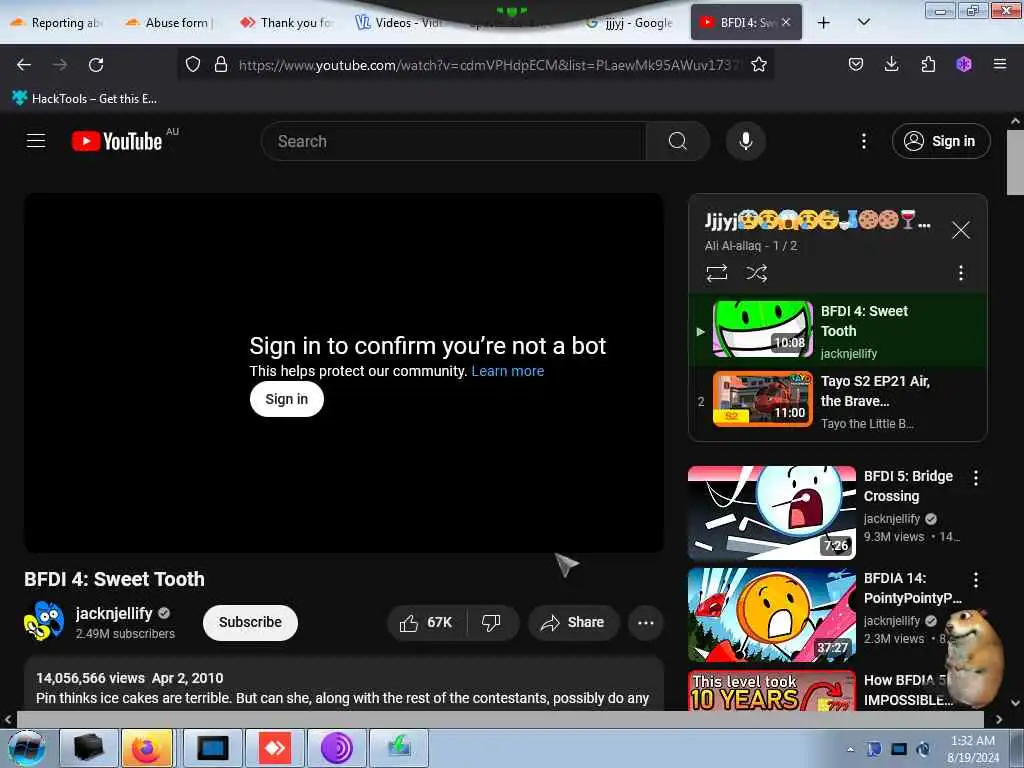Open YouTube settings three-dot menu

pos(863,140)
